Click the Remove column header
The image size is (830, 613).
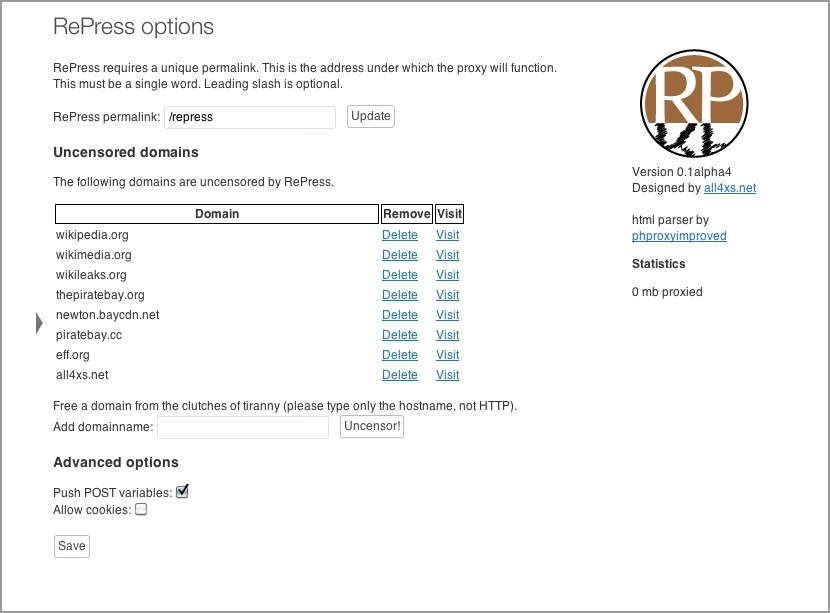407,214
